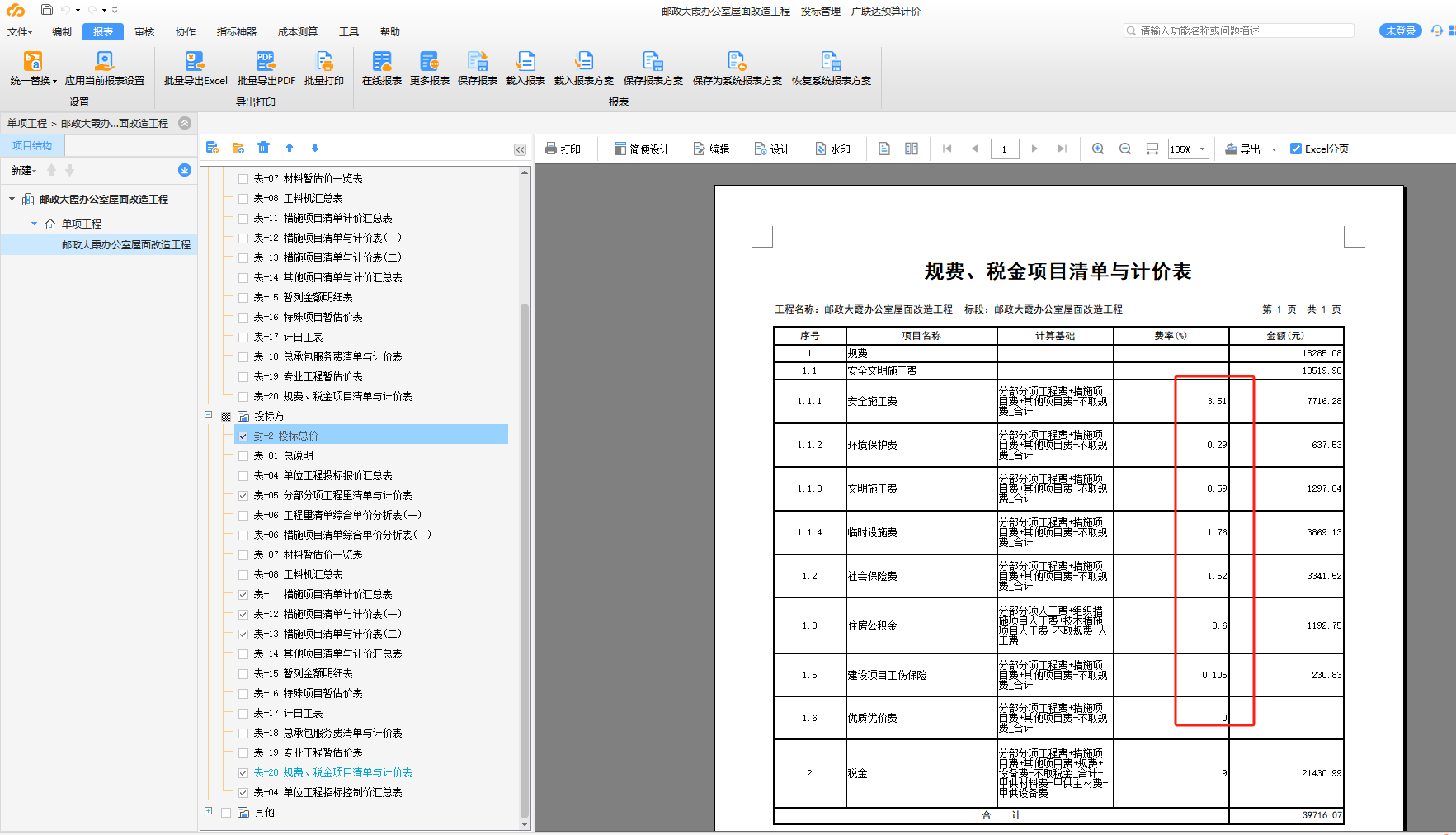The height and width of the screenshot is (835, 1456).
Task: Collapse the 投标方 folder
Action: [209, 415]
